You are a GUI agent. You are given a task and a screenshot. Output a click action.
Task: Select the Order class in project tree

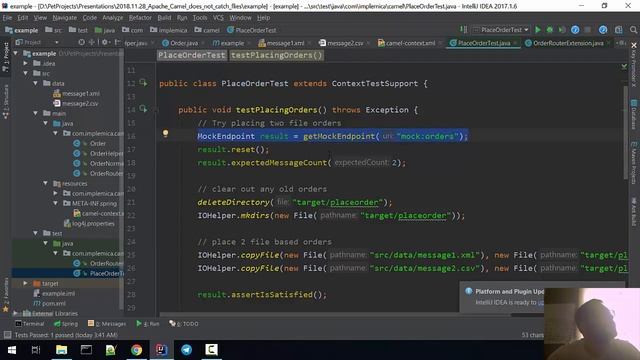pyautogui.click(x=90, y=143)
